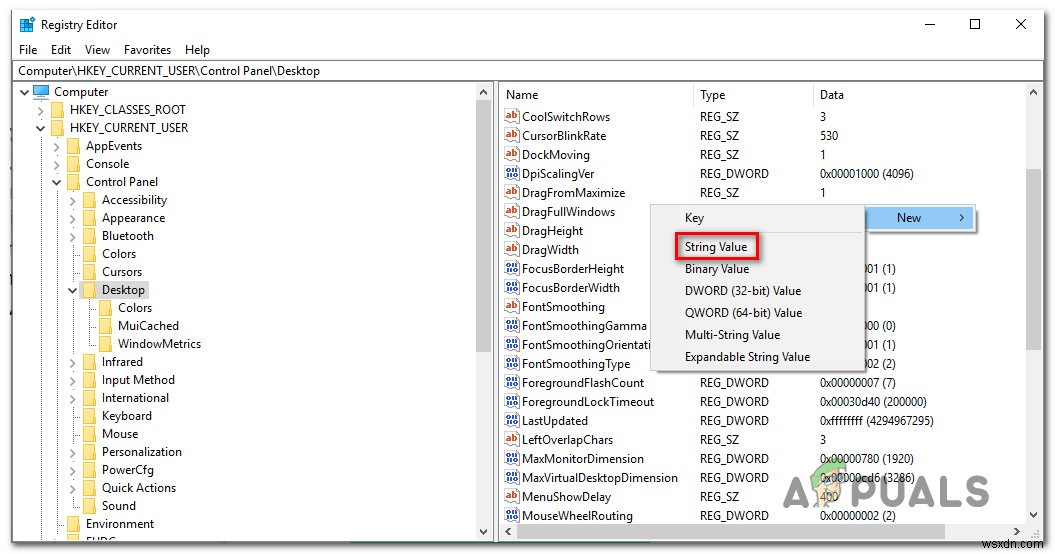Image resolution: width=1055 pixels, height=554 pixels.
Task: Open the File menu
Action: click(28, 50)
